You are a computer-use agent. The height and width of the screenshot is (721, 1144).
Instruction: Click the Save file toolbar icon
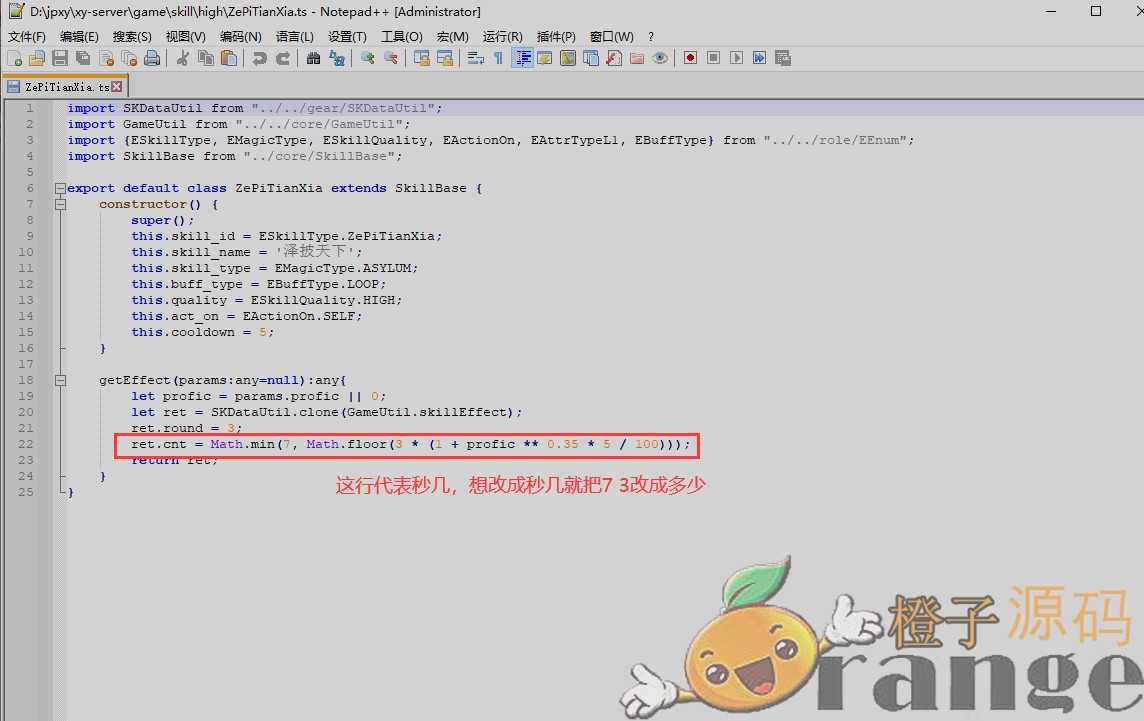60,59
